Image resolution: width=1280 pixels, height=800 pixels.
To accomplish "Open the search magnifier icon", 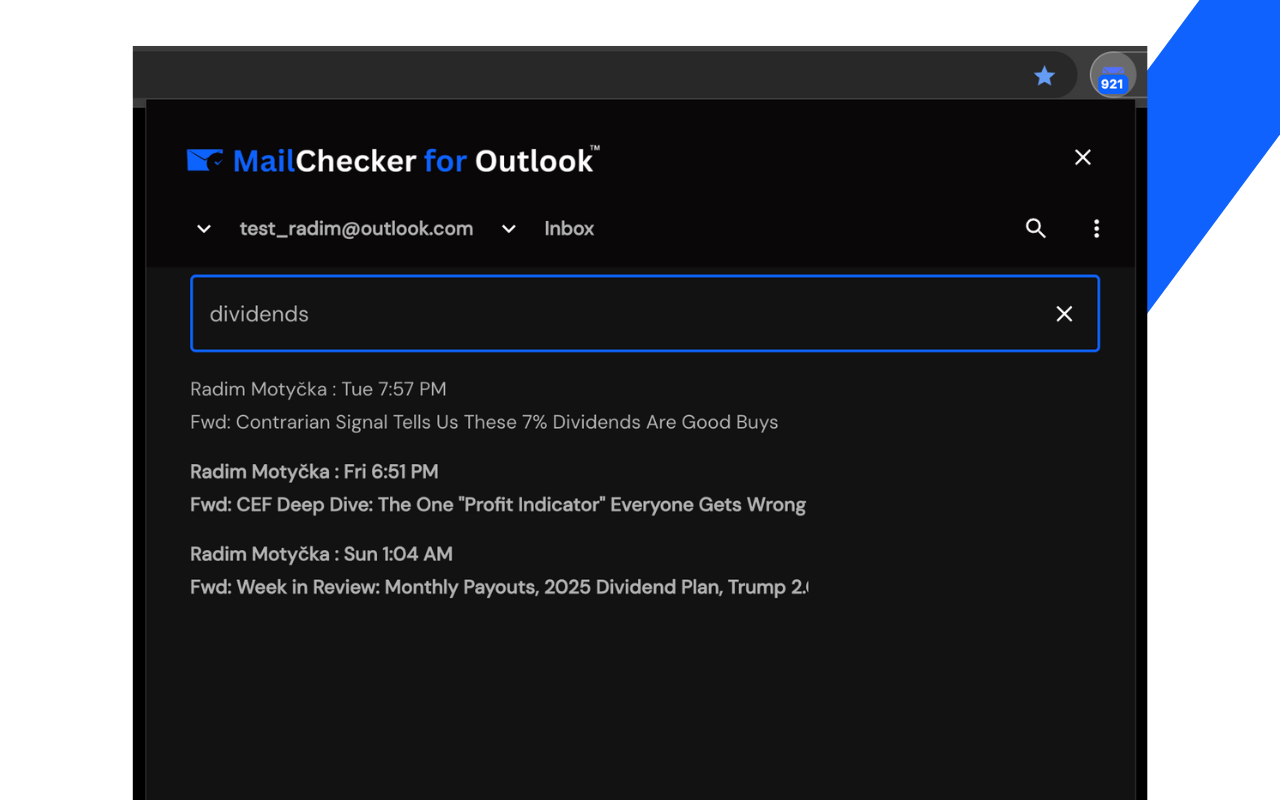I will pyautogui.click(x=1036, y=228).
